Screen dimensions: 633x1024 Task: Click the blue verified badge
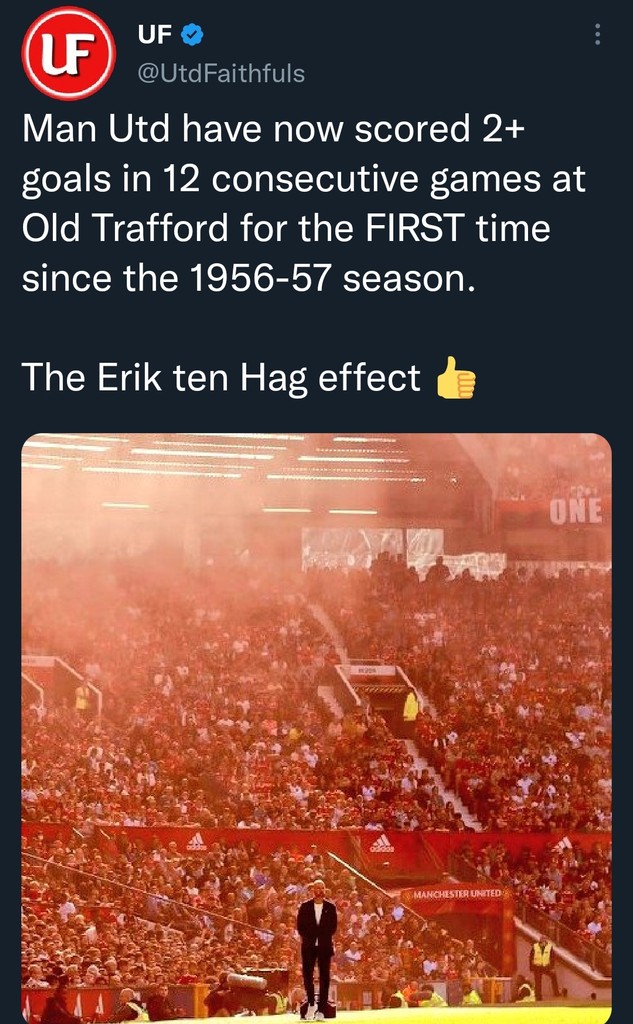click(x=193, y=36)
